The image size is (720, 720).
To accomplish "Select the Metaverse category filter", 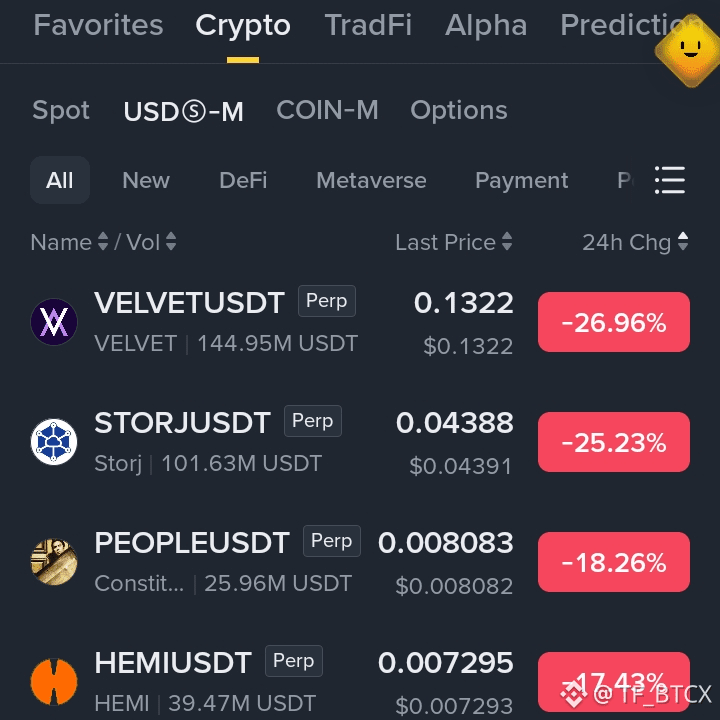I will [x=371, y=180].
